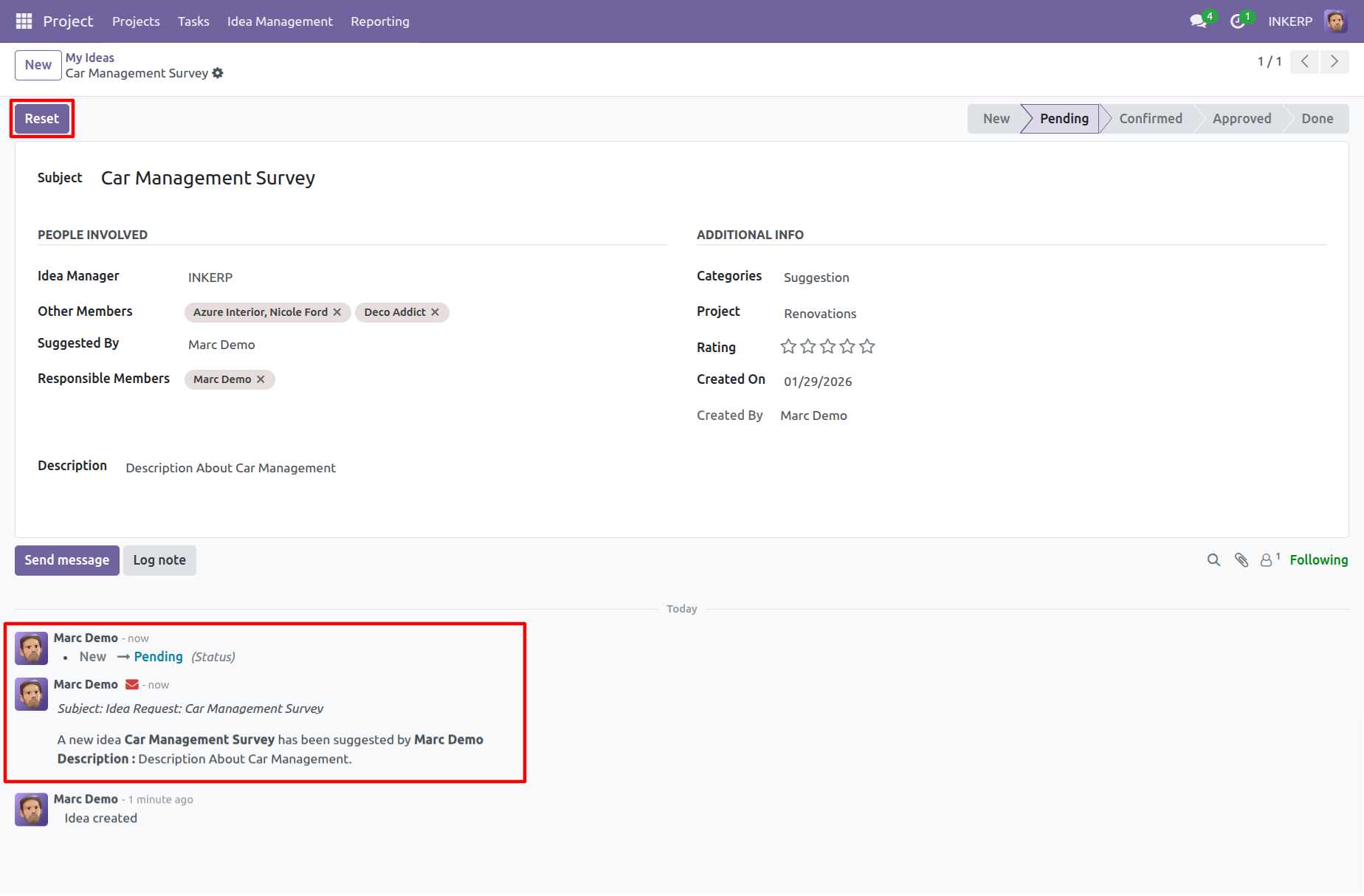This screenshot has width=1364, height=896.
Task: Select the Approved status stage
Action: coord(1241,119)
